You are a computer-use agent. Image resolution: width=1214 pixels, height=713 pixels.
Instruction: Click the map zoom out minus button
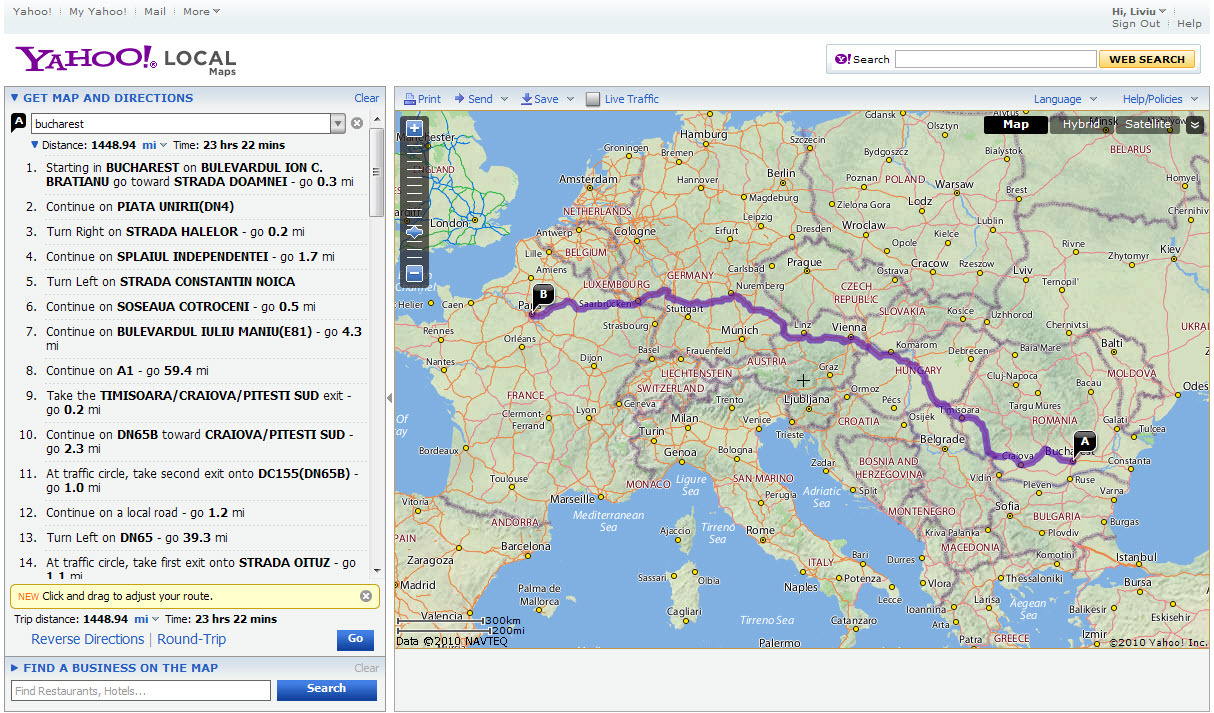(414, 273)
